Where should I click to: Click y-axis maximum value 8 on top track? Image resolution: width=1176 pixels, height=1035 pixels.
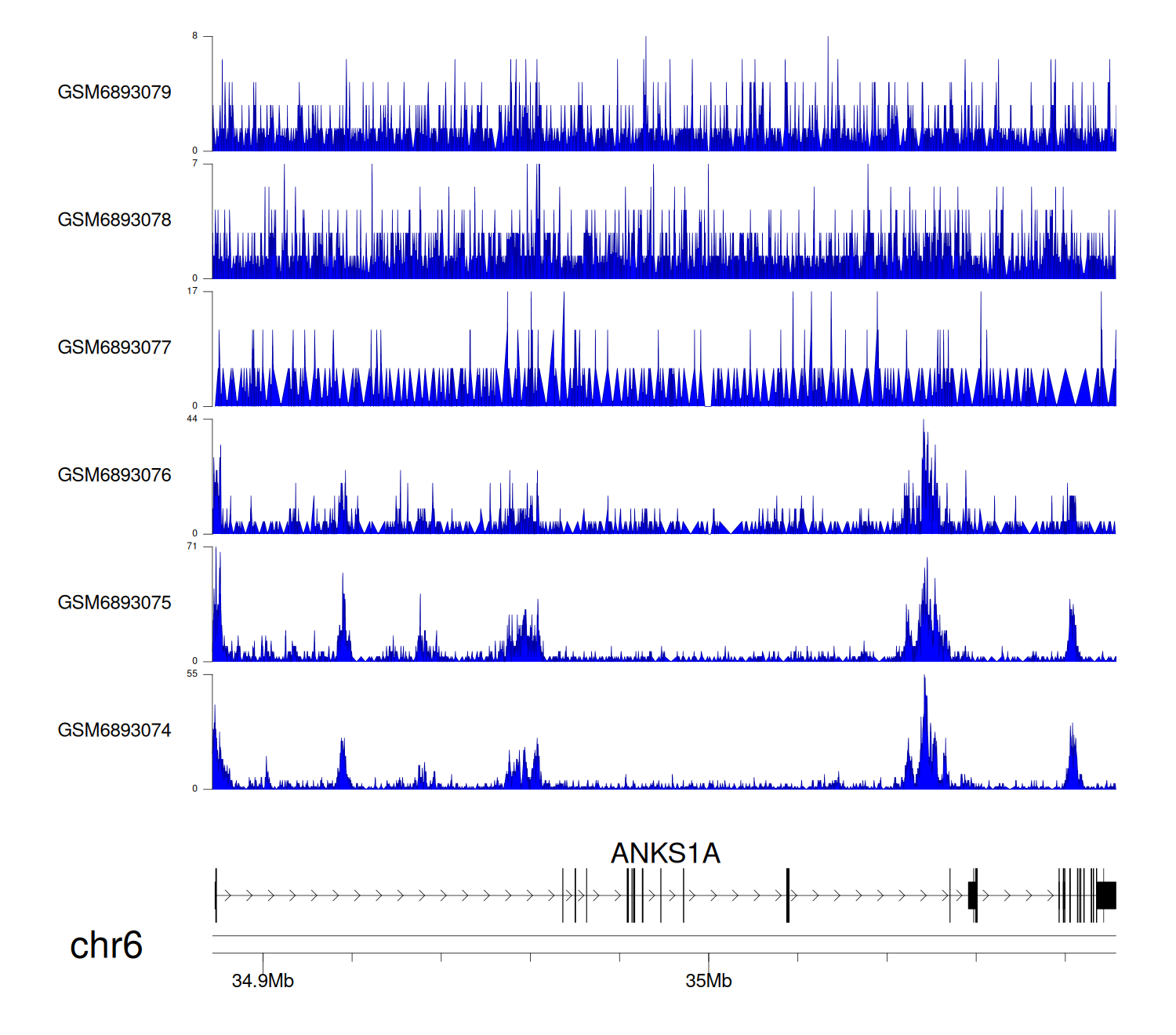(x=195, y=36)
